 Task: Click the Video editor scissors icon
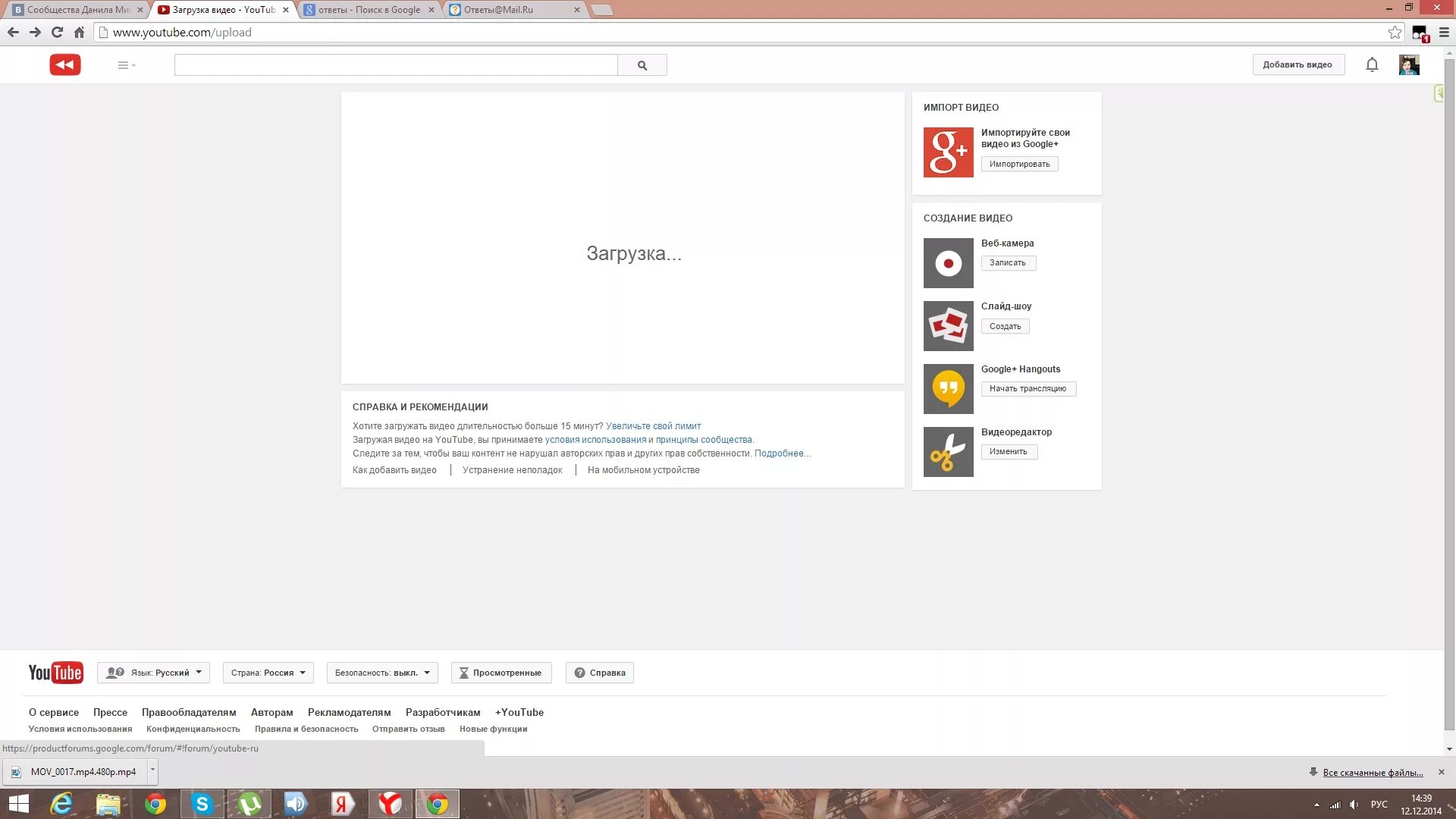(x=947, y=451)
